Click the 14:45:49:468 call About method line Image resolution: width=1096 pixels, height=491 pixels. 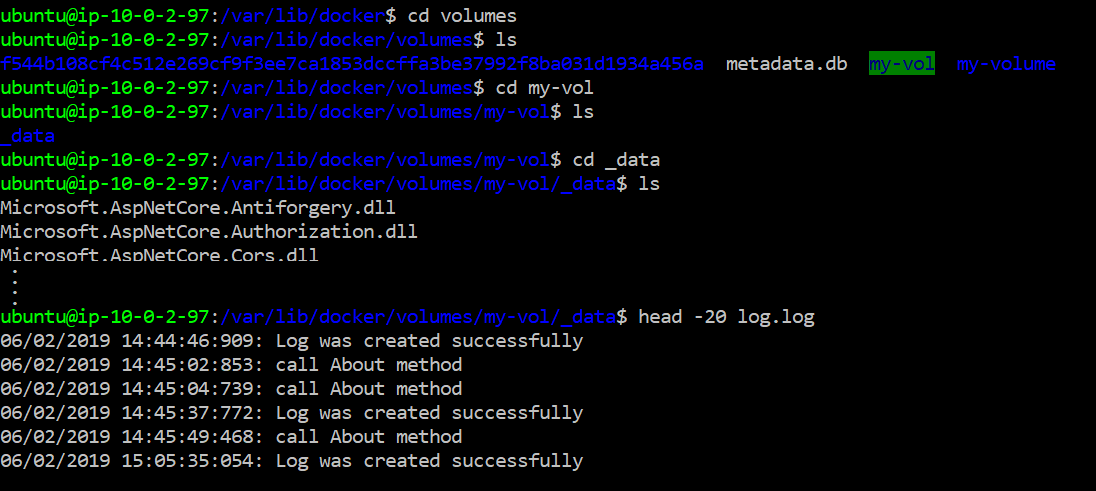coord(231,437)
